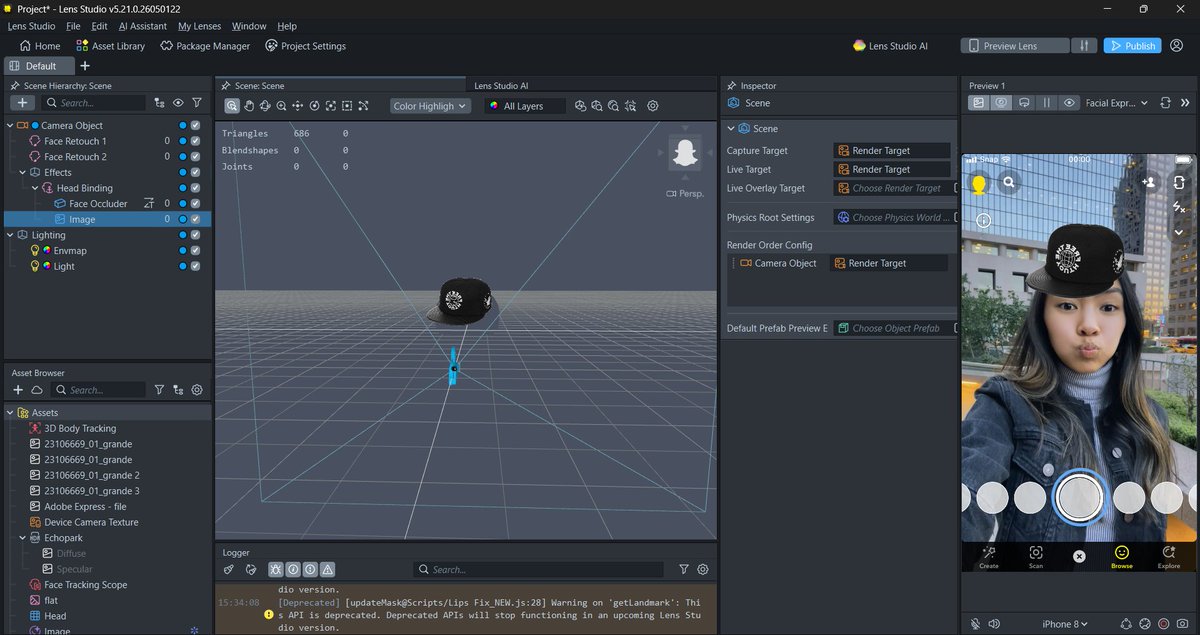The width and height of the screenshot is (1200, 635).
Task: Pause the preview playback
Action: click(1047, 103)
